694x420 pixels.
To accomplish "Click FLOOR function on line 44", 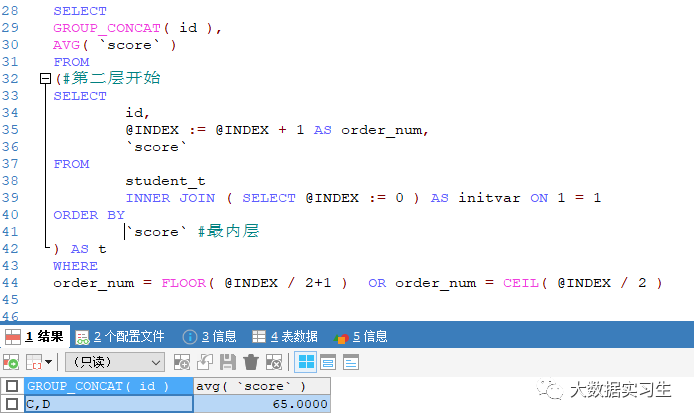I will (183, 283).
